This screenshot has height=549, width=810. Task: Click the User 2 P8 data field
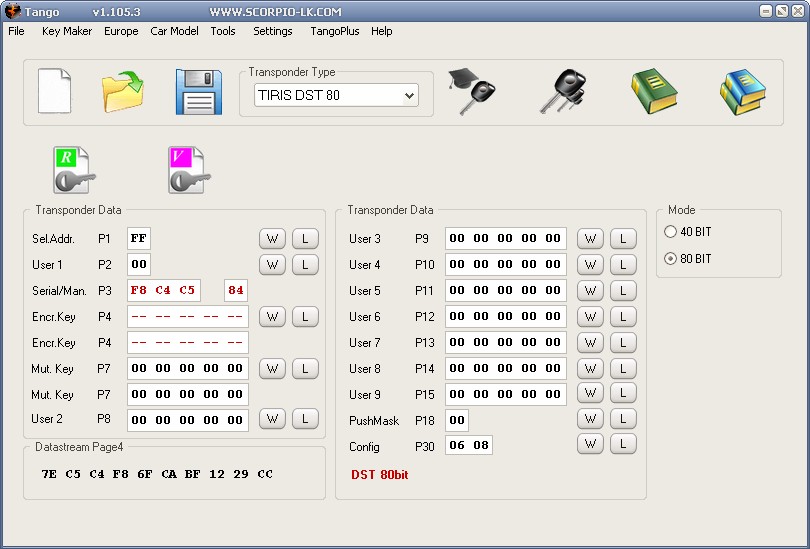(188, 420)
